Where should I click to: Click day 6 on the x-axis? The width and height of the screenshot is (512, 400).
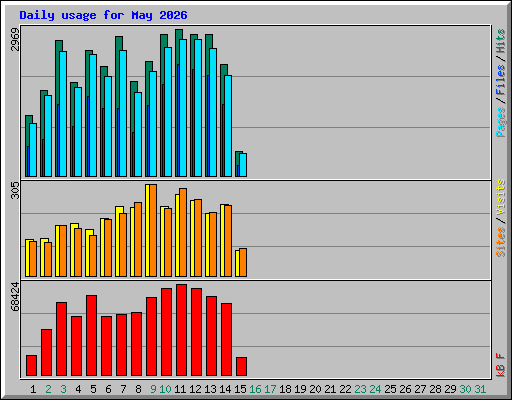(x=108, y=389)
